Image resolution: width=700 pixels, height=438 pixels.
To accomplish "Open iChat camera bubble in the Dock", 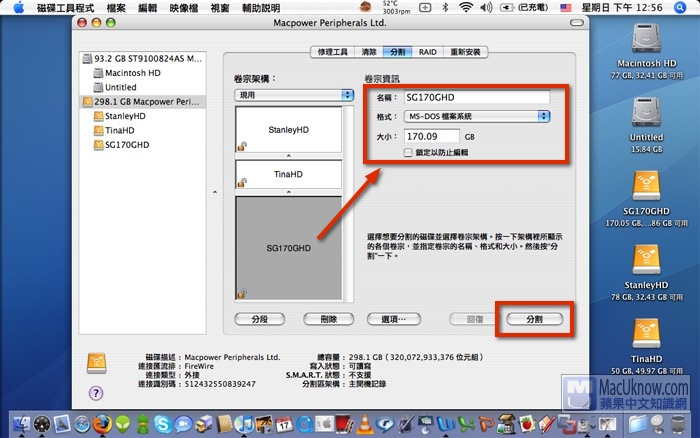I will [183, 424].
